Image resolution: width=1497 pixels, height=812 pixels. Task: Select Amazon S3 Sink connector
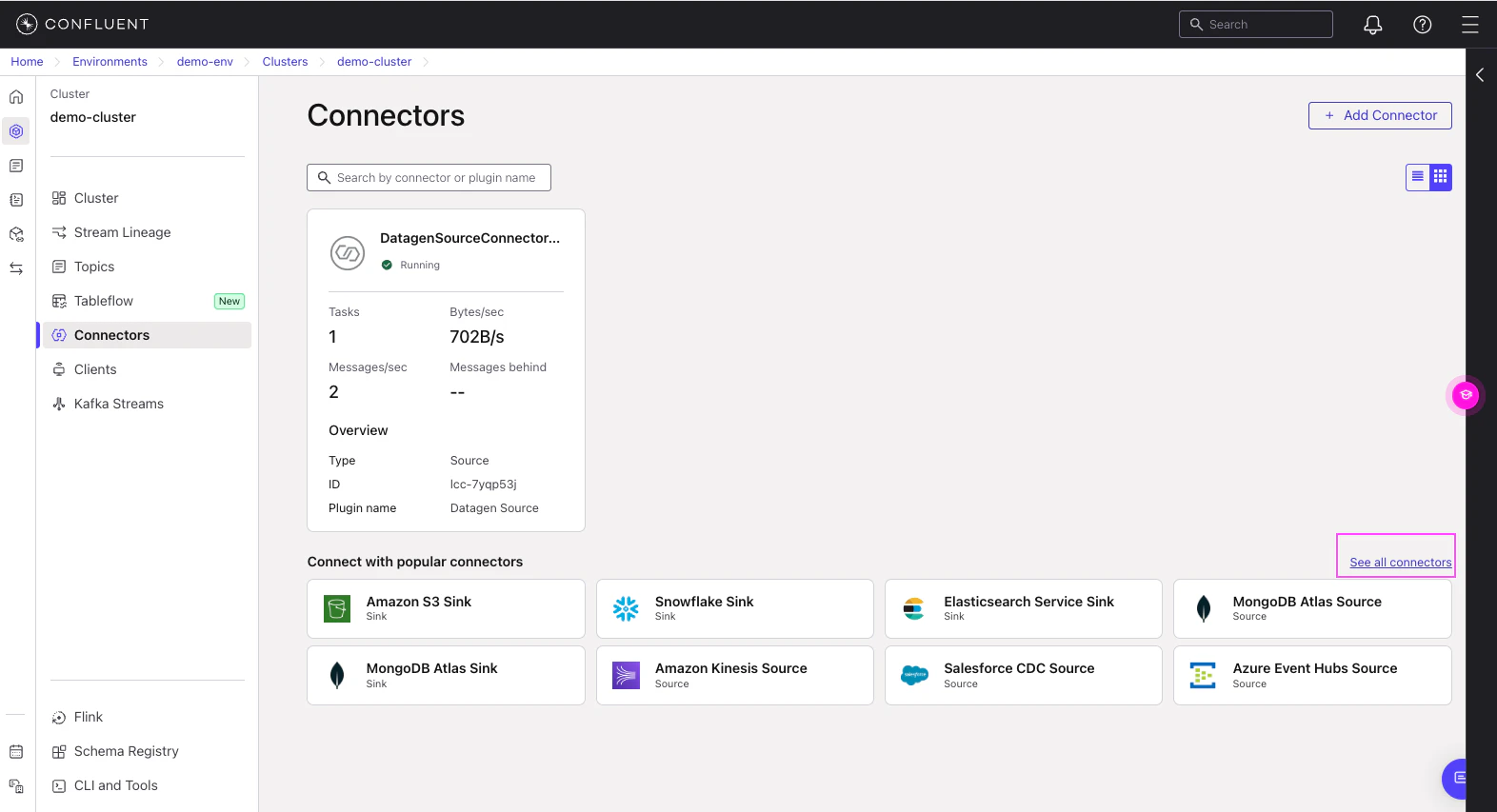446,608
